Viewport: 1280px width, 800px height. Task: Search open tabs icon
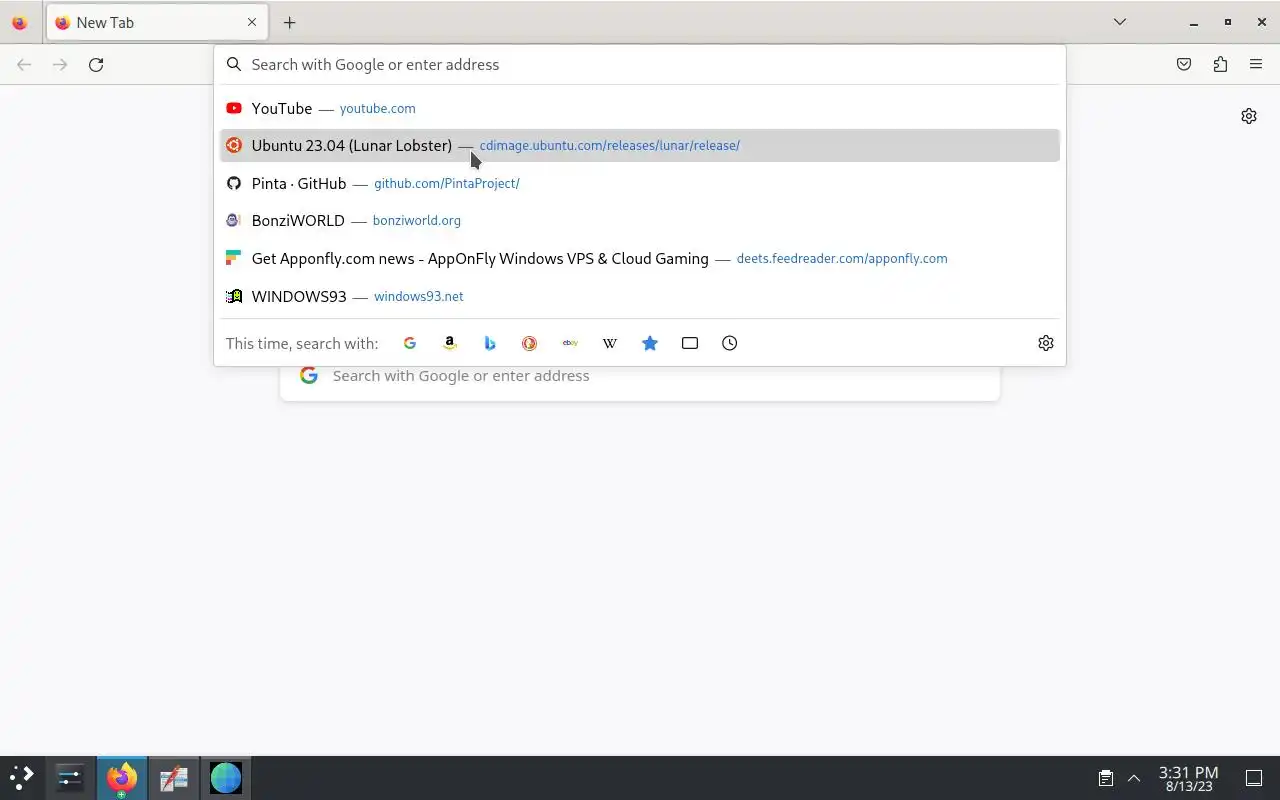point(690,343)
